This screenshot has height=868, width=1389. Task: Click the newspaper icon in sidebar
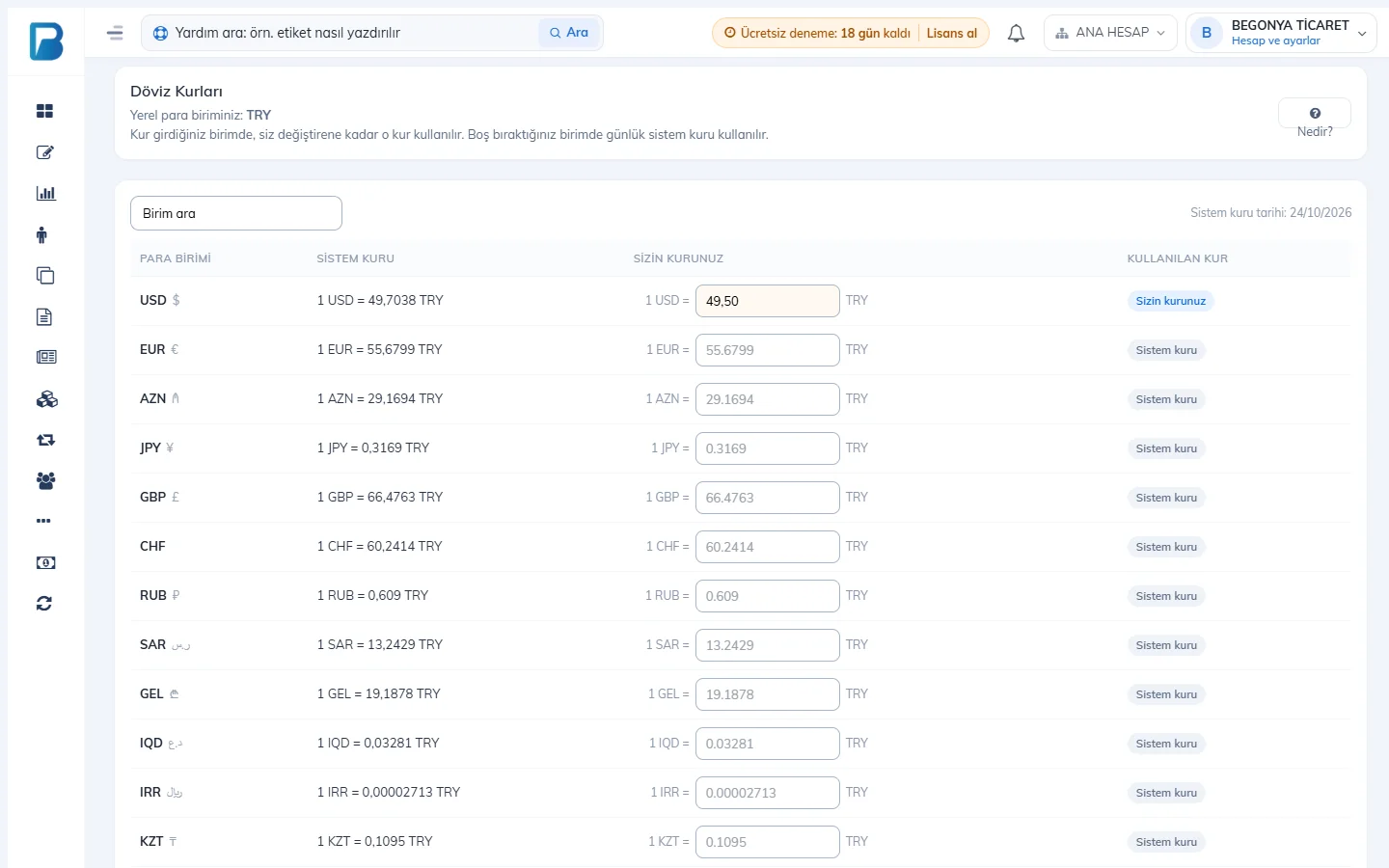[x=46, y=357]
